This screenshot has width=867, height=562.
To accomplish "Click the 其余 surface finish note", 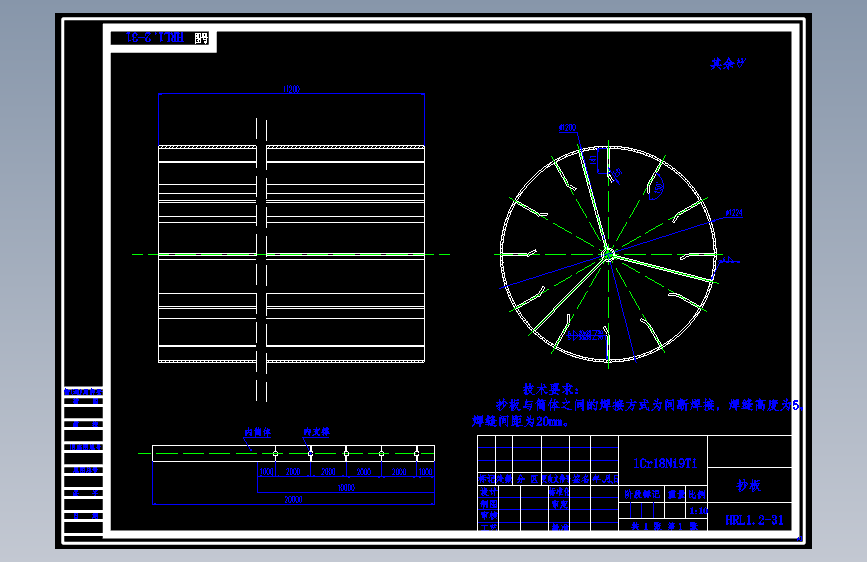I will (x=728, y=64).
